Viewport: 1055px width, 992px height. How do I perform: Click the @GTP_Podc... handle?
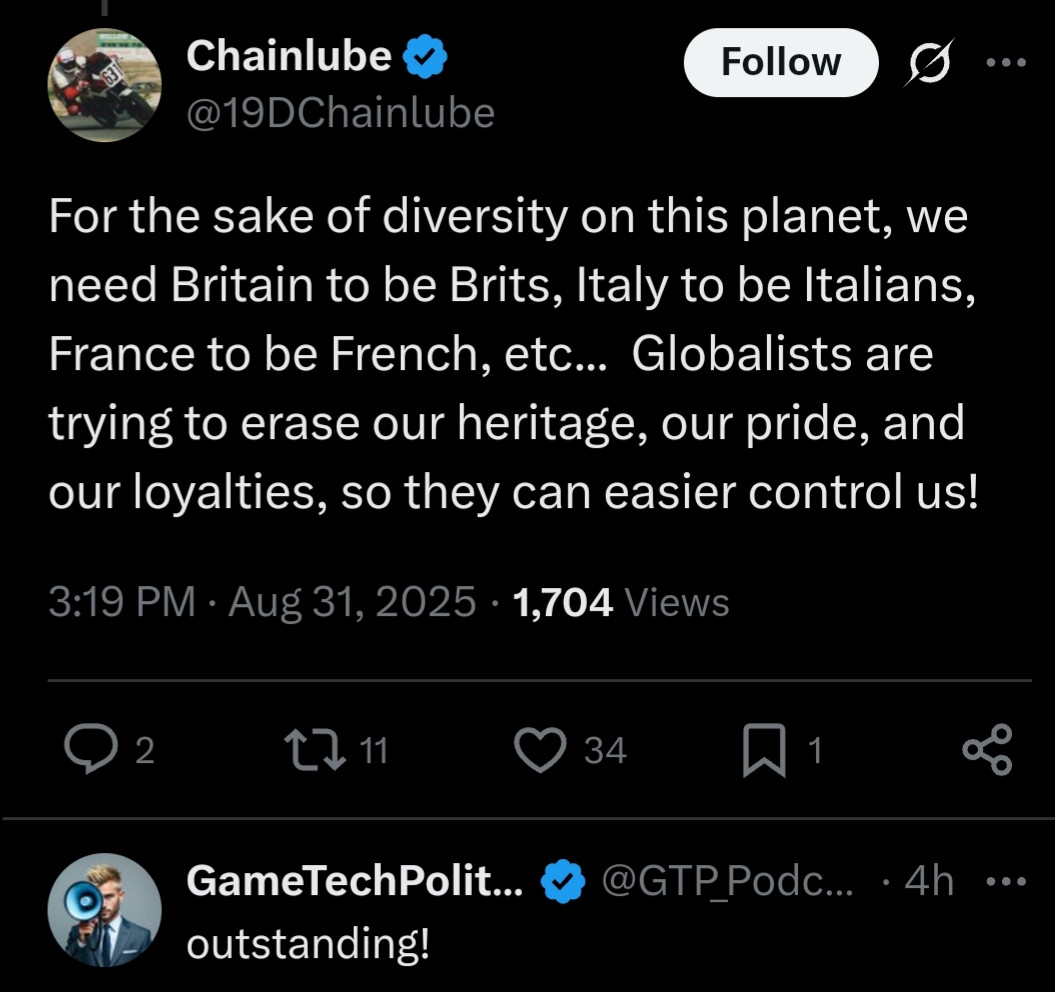click(728, 881)
